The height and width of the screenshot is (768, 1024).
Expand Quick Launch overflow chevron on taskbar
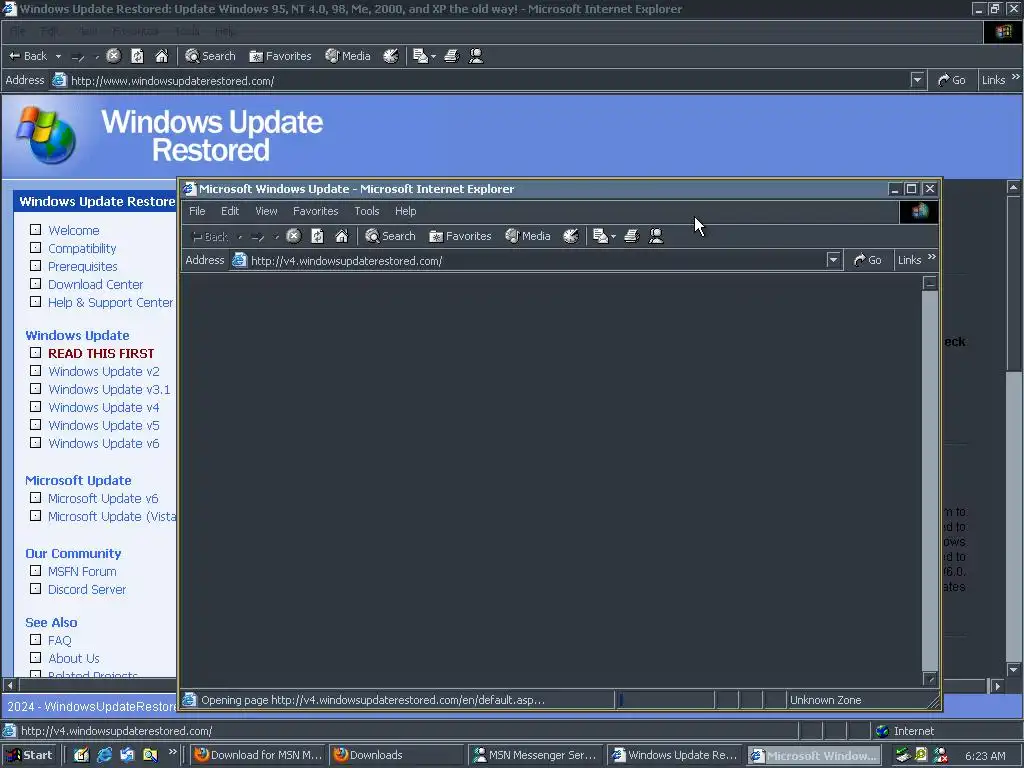(x=172, y=752)
